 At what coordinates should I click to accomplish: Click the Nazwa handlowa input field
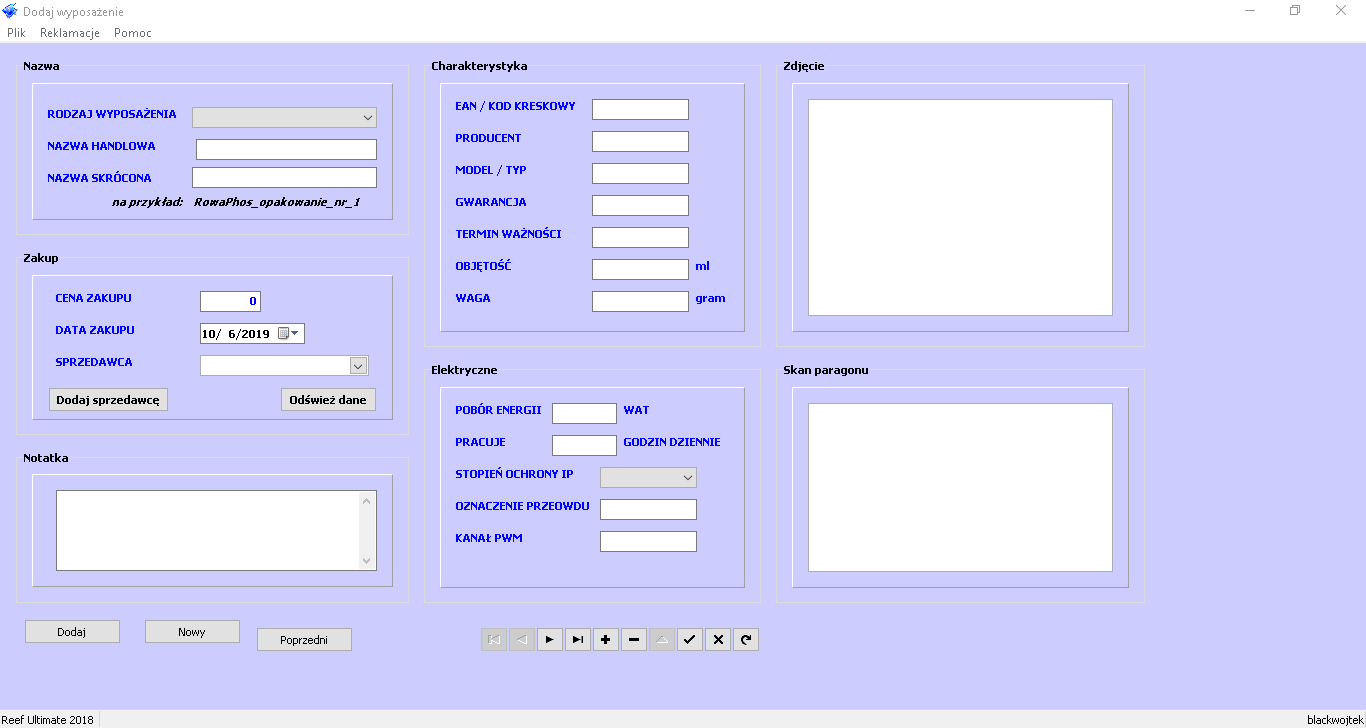(x=286, y=150)
